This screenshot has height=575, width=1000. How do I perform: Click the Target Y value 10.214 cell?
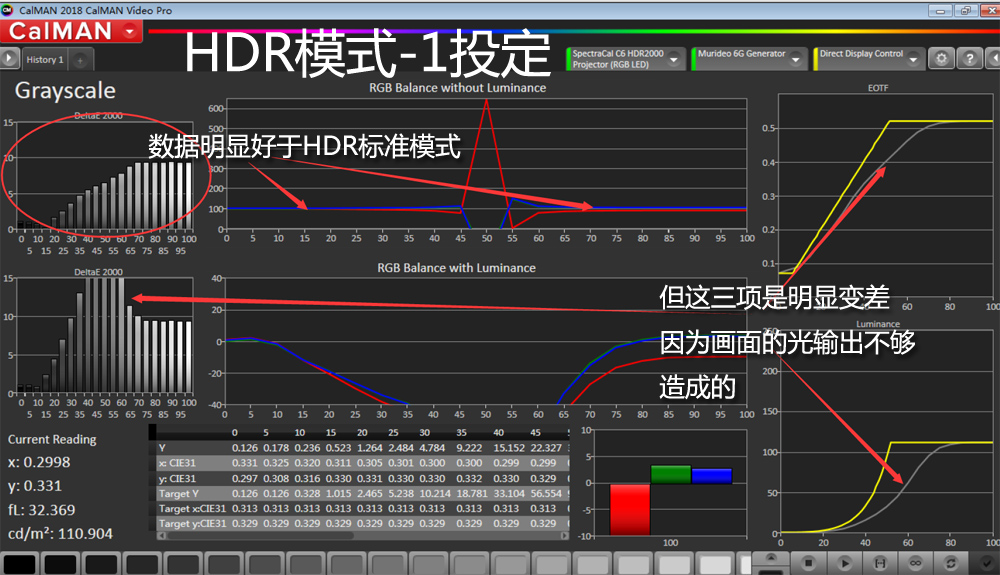pos(434,493)
